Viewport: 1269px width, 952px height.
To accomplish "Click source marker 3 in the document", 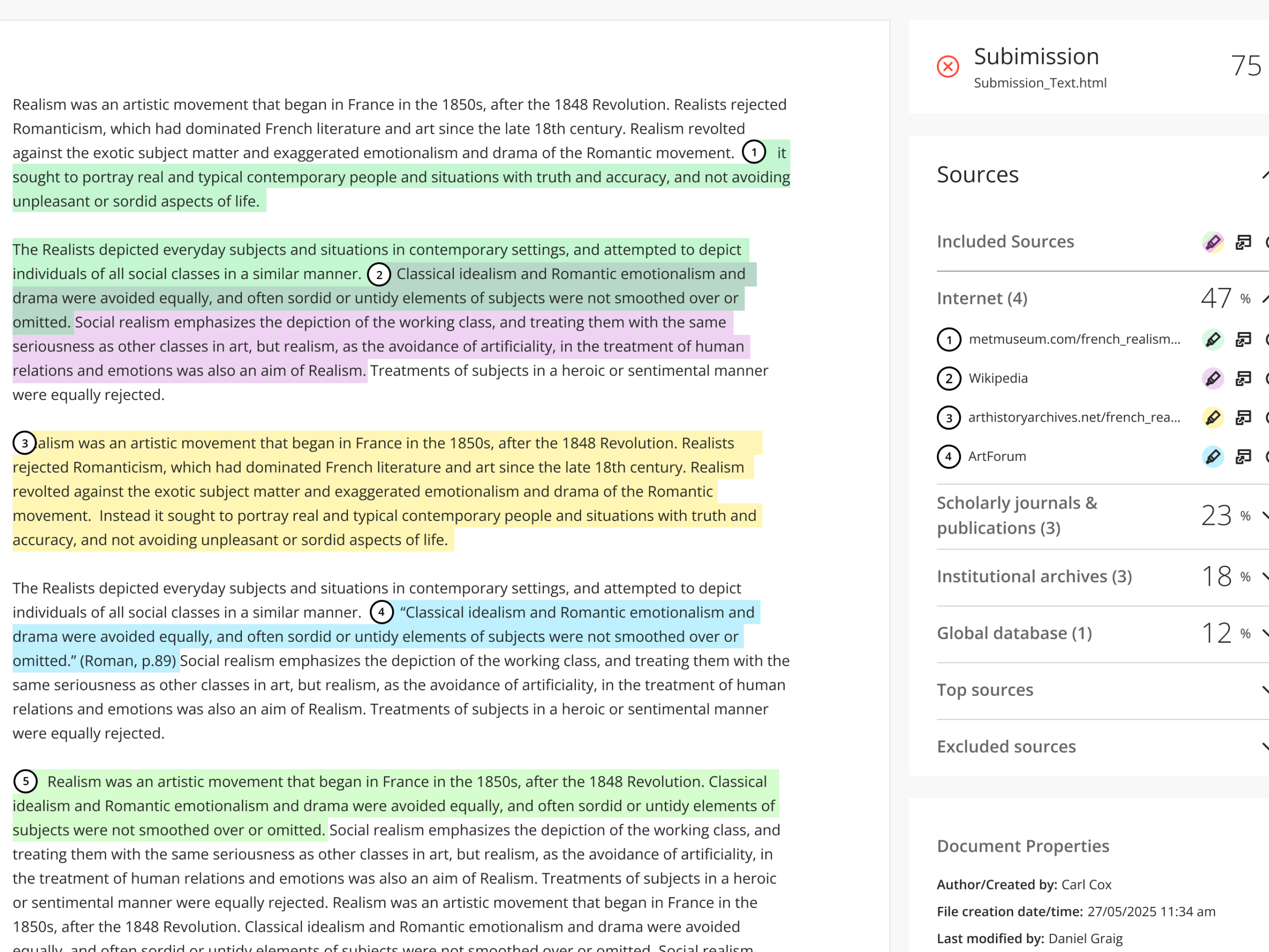I will click(x=24, y=443).
